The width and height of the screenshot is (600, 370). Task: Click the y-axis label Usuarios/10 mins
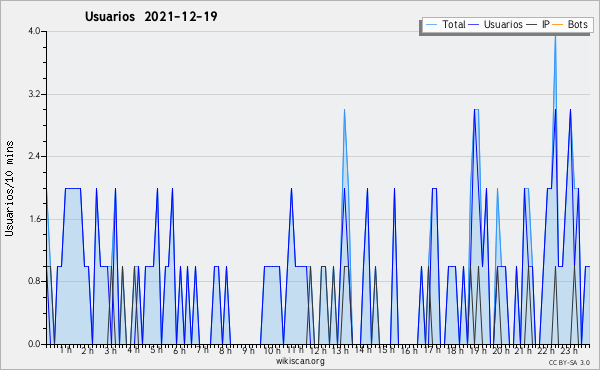(x=9, y=189)
